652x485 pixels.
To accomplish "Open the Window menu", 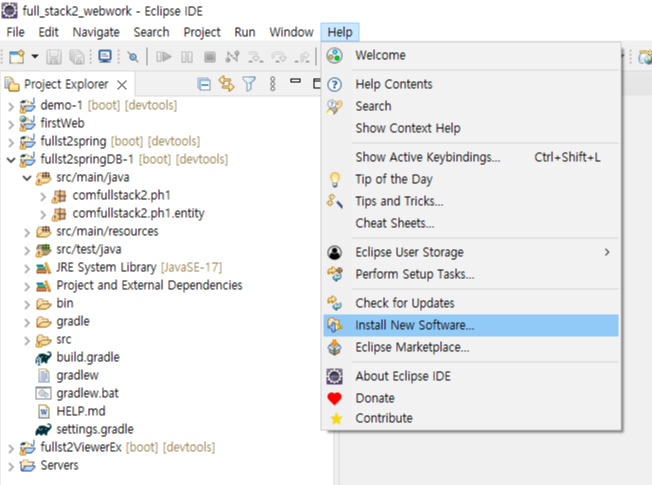I will click(291, 32).
